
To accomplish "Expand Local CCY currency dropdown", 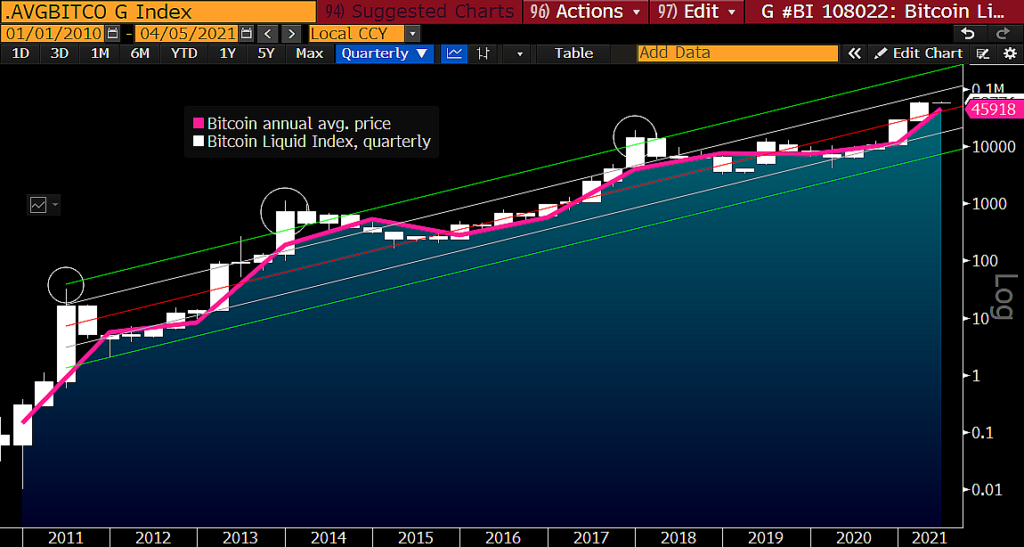I will [411, 34].
